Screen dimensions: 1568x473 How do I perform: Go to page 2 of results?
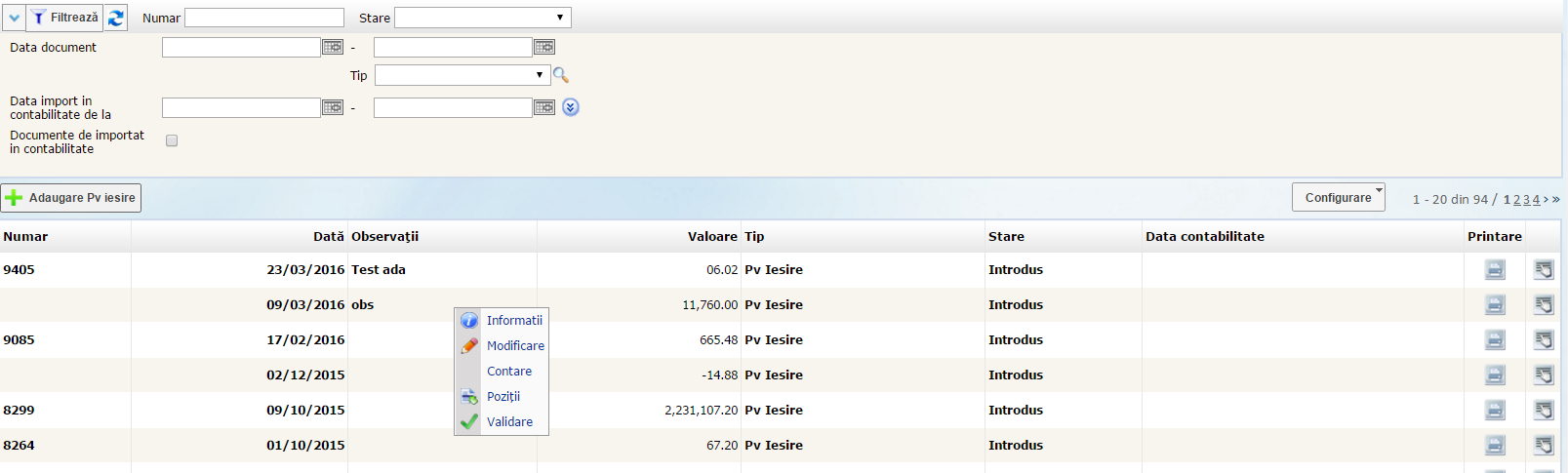point(1516,199)
